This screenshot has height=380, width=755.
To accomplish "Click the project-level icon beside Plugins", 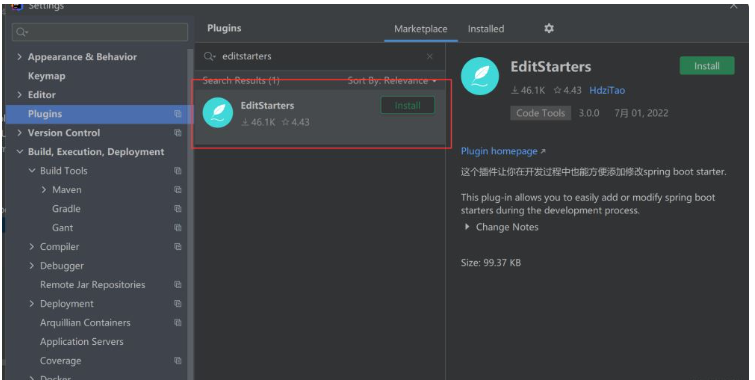I will pyautogui.click(x=178, y=114).
